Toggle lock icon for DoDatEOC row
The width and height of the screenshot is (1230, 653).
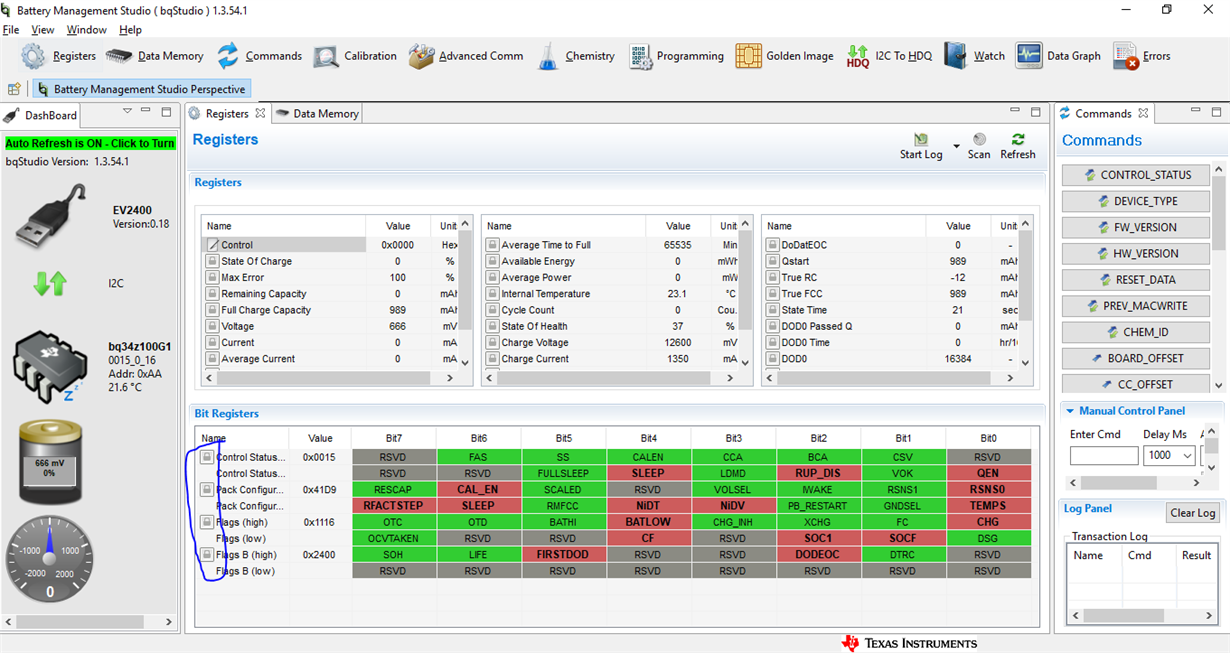coord(772,245)
